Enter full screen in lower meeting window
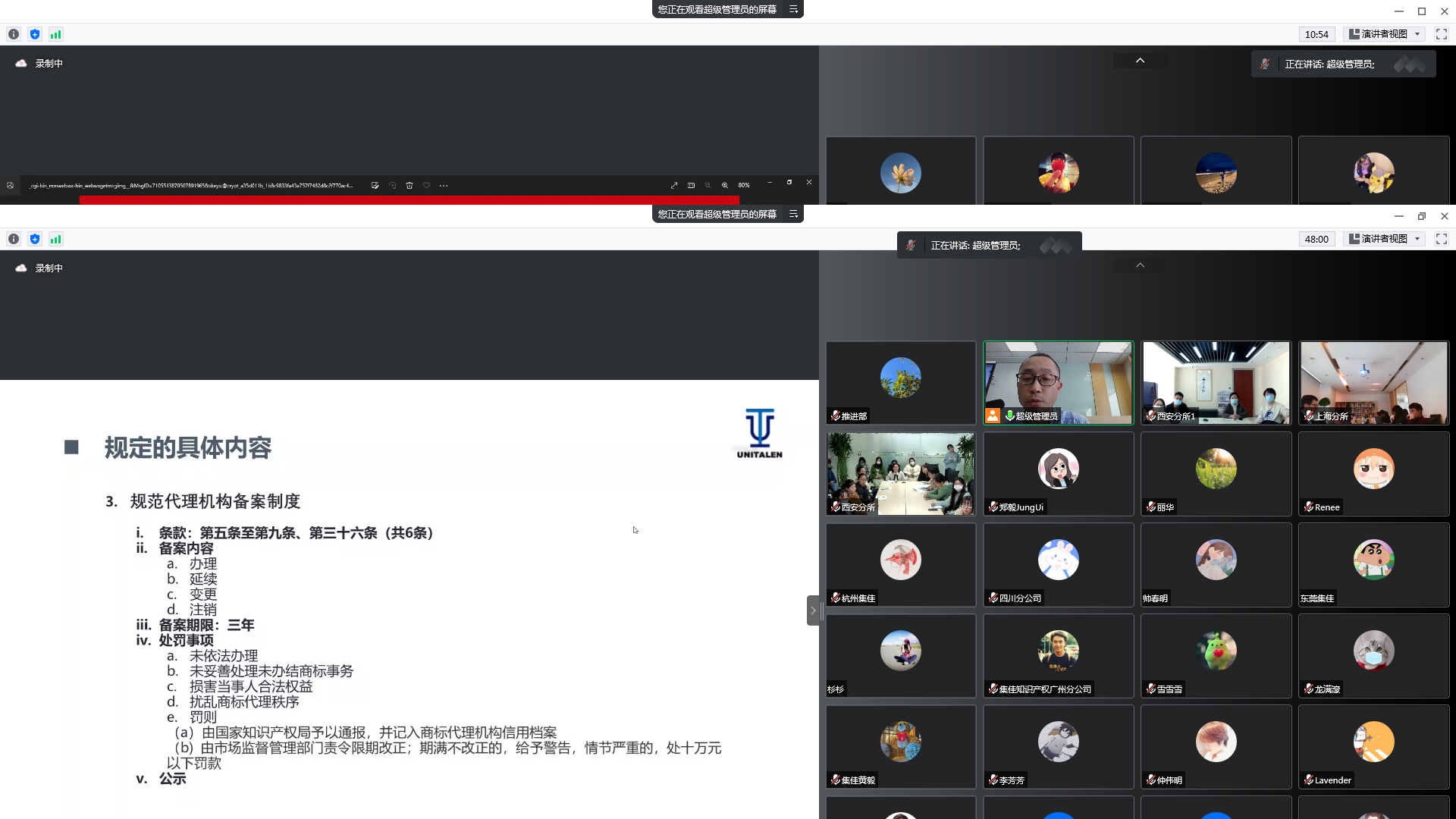1456x819 pixels. click(x=1442, y=239)
